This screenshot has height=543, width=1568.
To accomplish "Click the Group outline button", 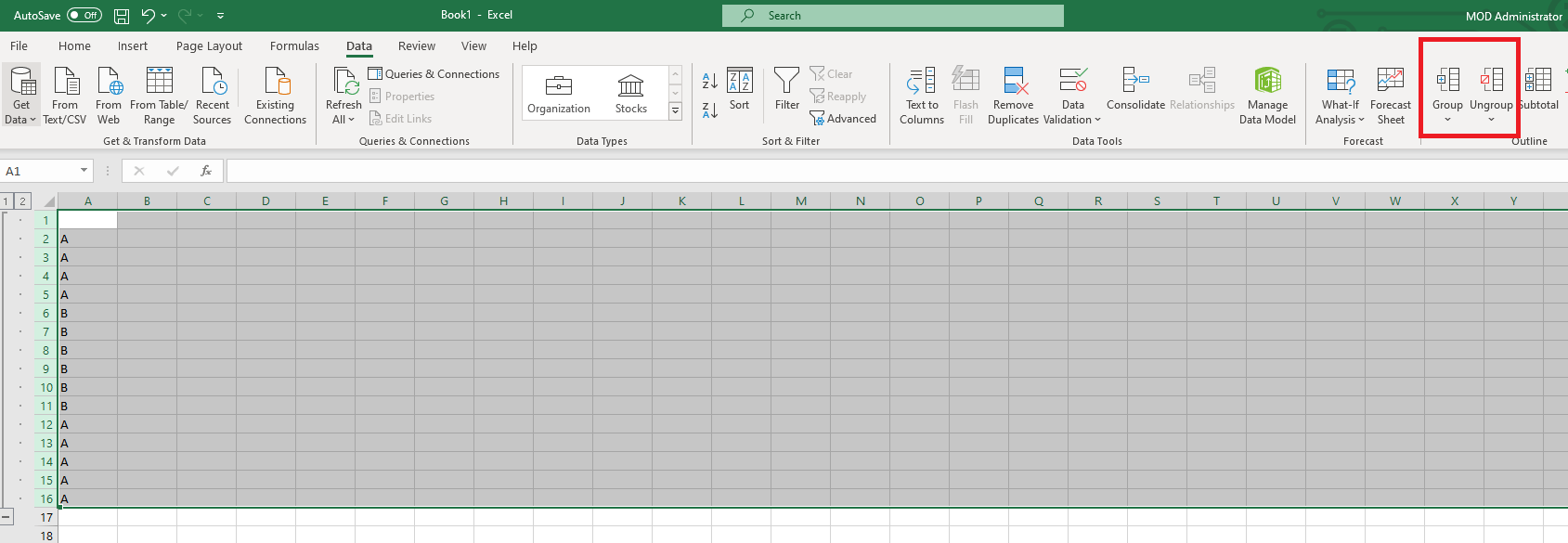I will (x=1447, y=95).
